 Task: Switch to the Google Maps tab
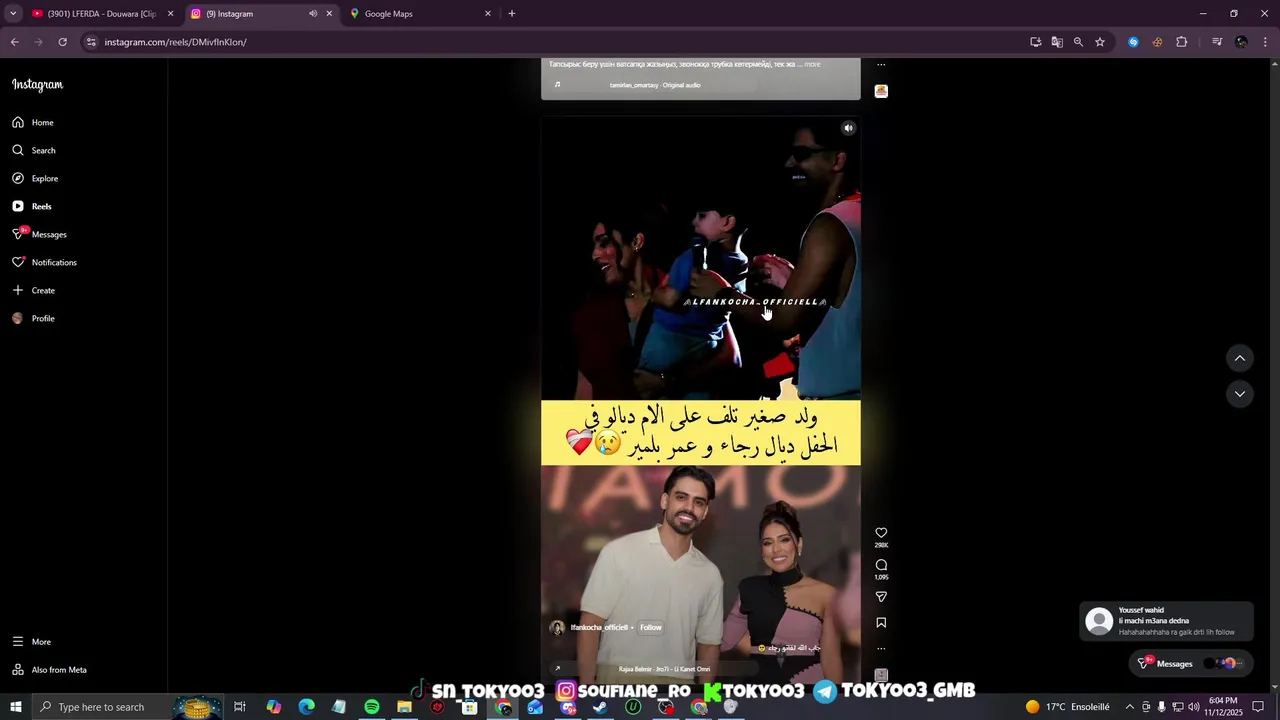click(x=420, y=14)
